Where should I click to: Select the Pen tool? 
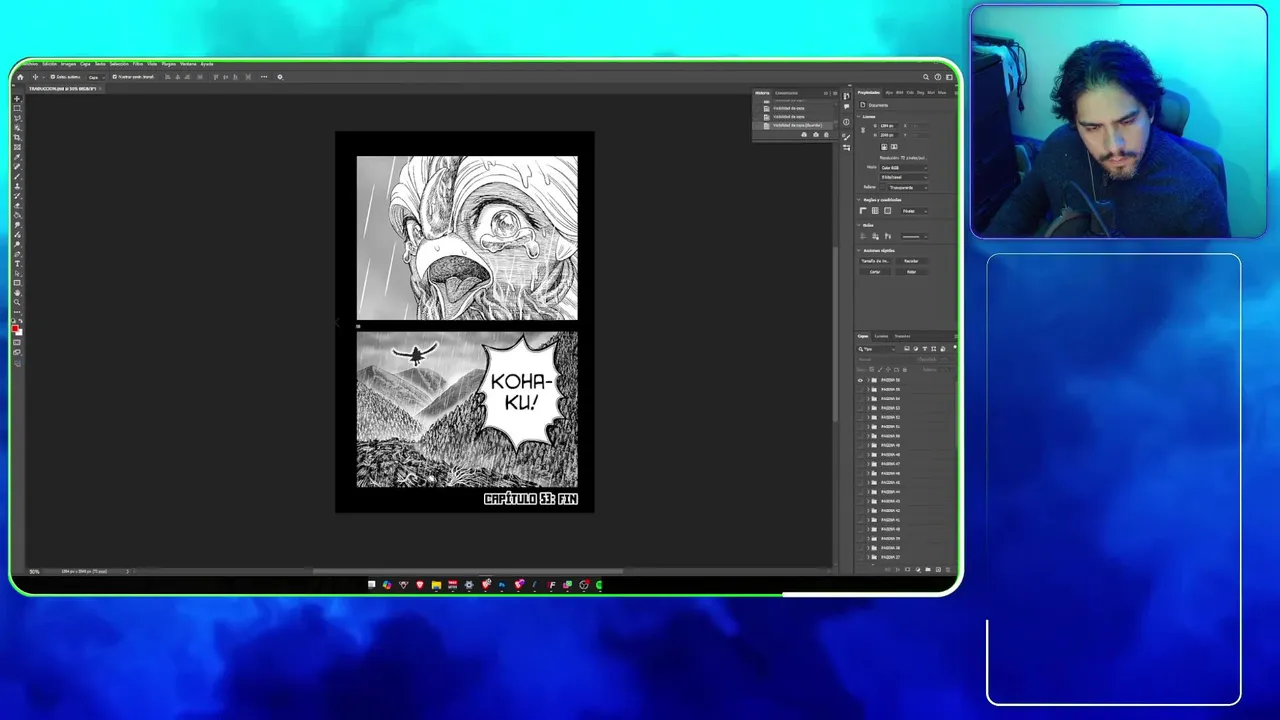(17, 254)
